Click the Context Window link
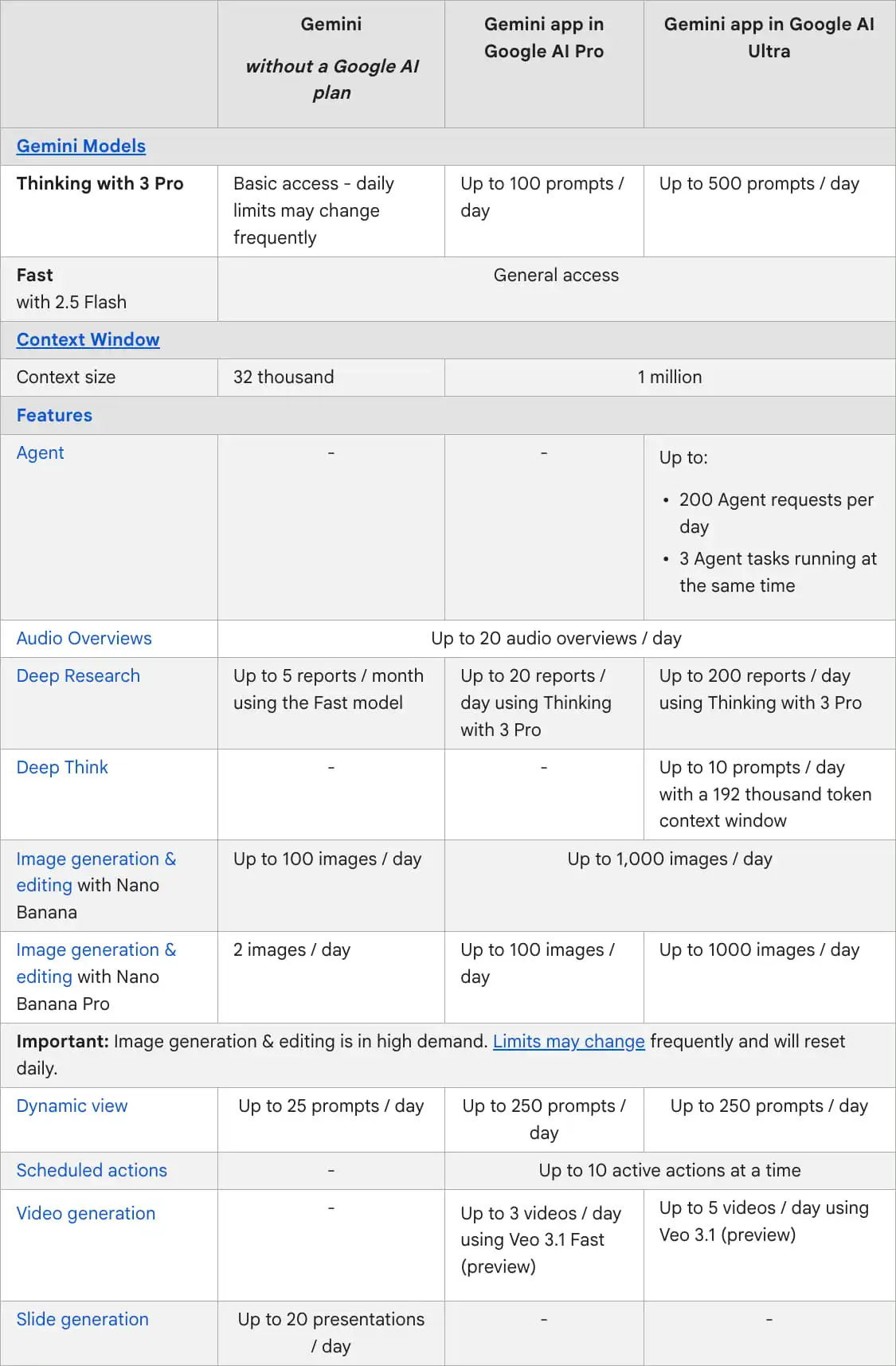 click(x=88, y=339)
